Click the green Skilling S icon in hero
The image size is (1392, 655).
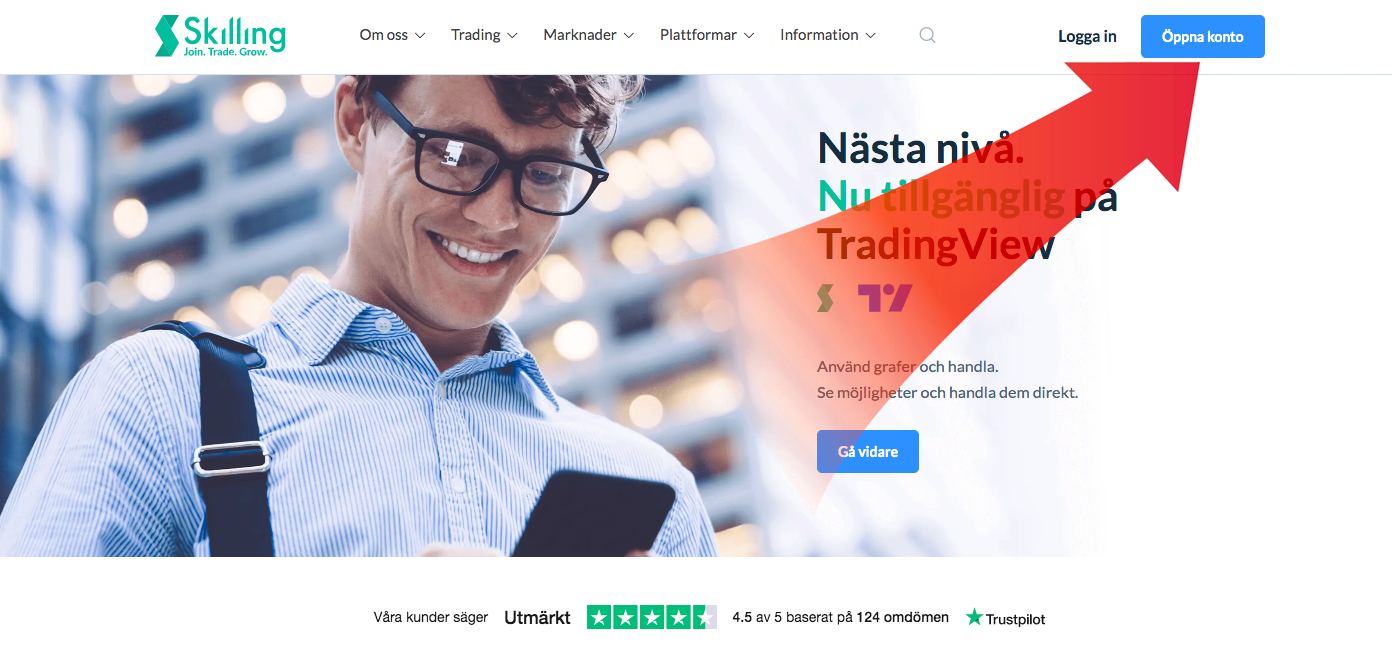coord(825,298)
